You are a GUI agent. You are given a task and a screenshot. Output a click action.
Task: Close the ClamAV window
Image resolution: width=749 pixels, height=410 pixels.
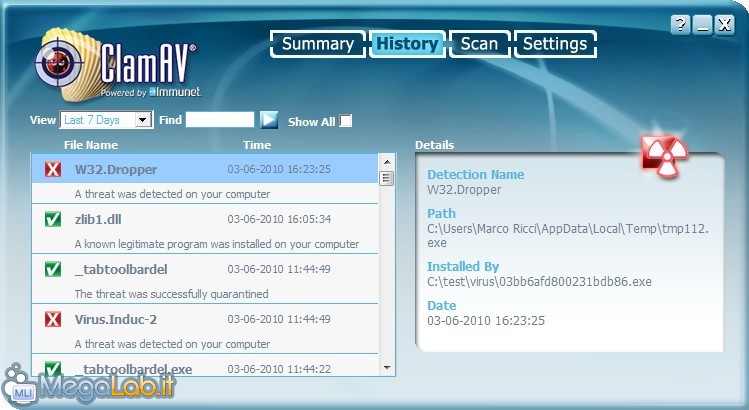pyautogui.click(x=725, y=24)
